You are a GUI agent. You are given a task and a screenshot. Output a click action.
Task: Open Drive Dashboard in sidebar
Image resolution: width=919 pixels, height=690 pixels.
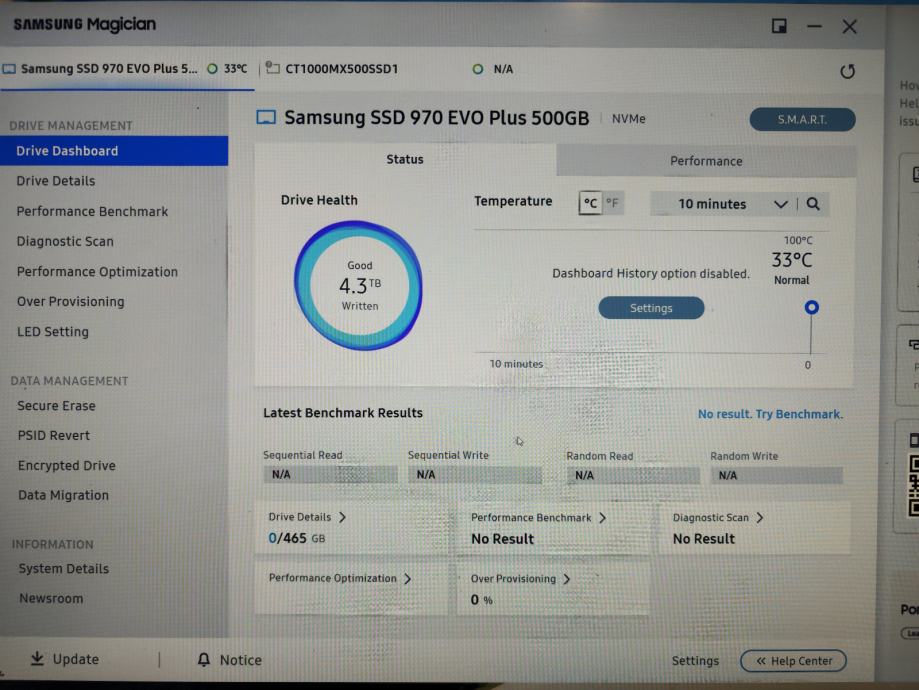click(x=114, y=151)
